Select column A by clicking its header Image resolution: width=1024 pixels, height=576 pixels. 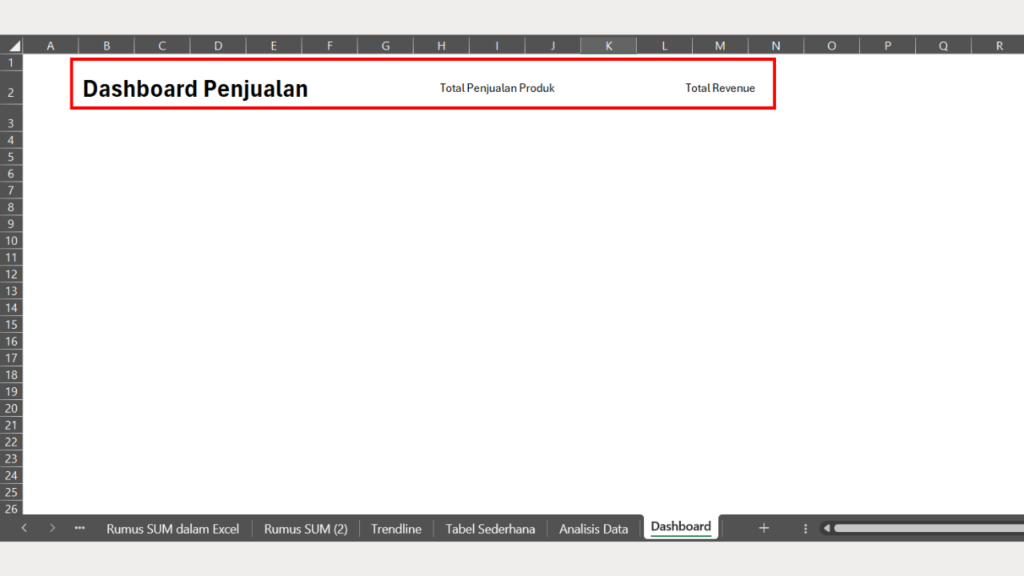pyautogui.click(x=50, y=44)
